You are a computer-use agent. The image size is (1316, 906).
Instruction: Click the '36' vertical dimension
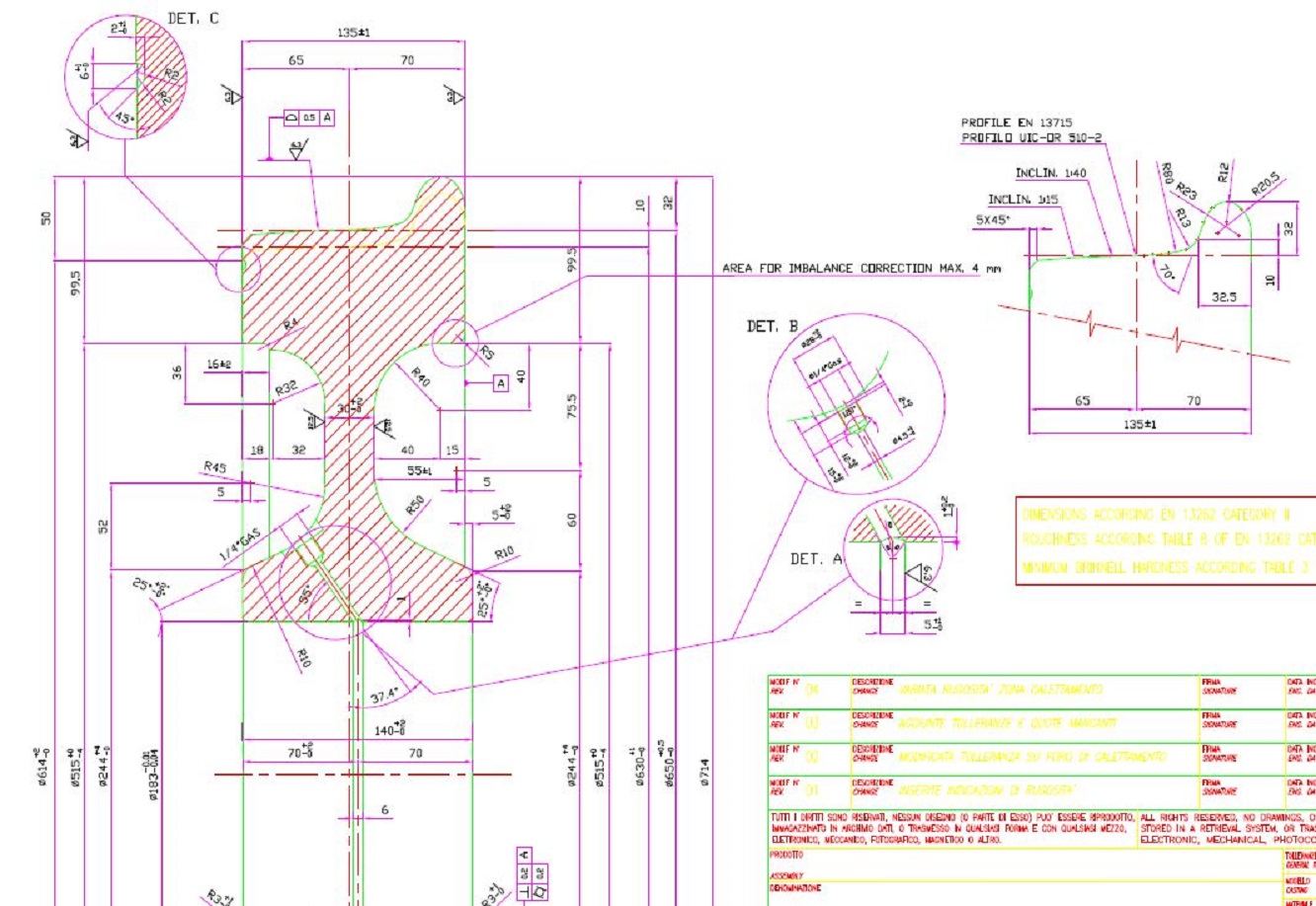coord(178,373)
